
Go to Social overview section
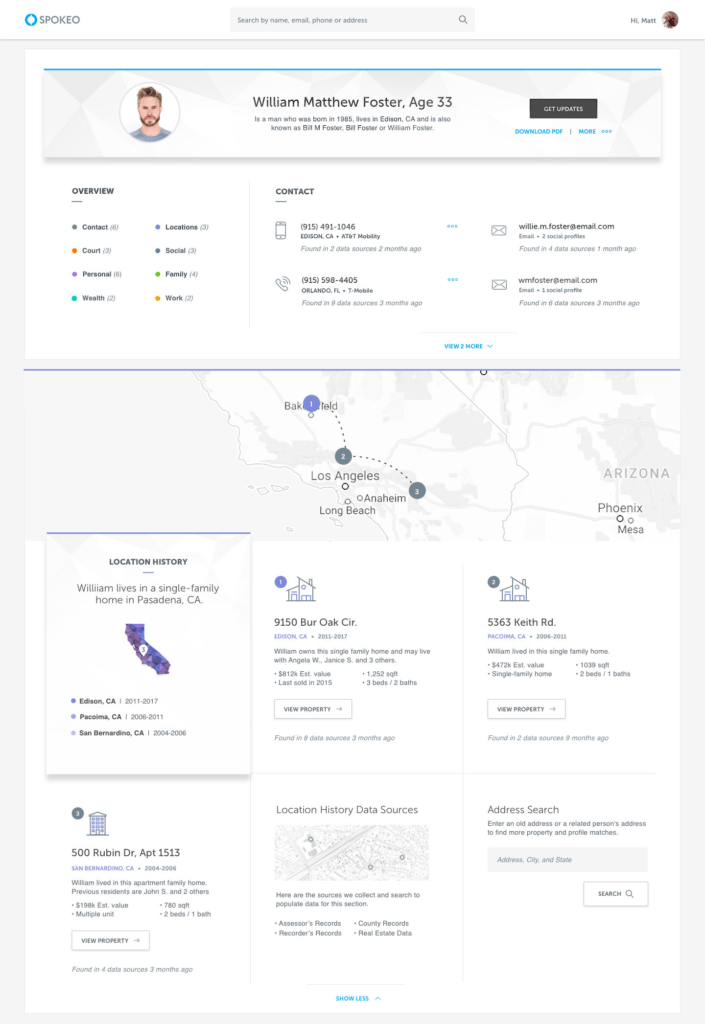point(176,251)
